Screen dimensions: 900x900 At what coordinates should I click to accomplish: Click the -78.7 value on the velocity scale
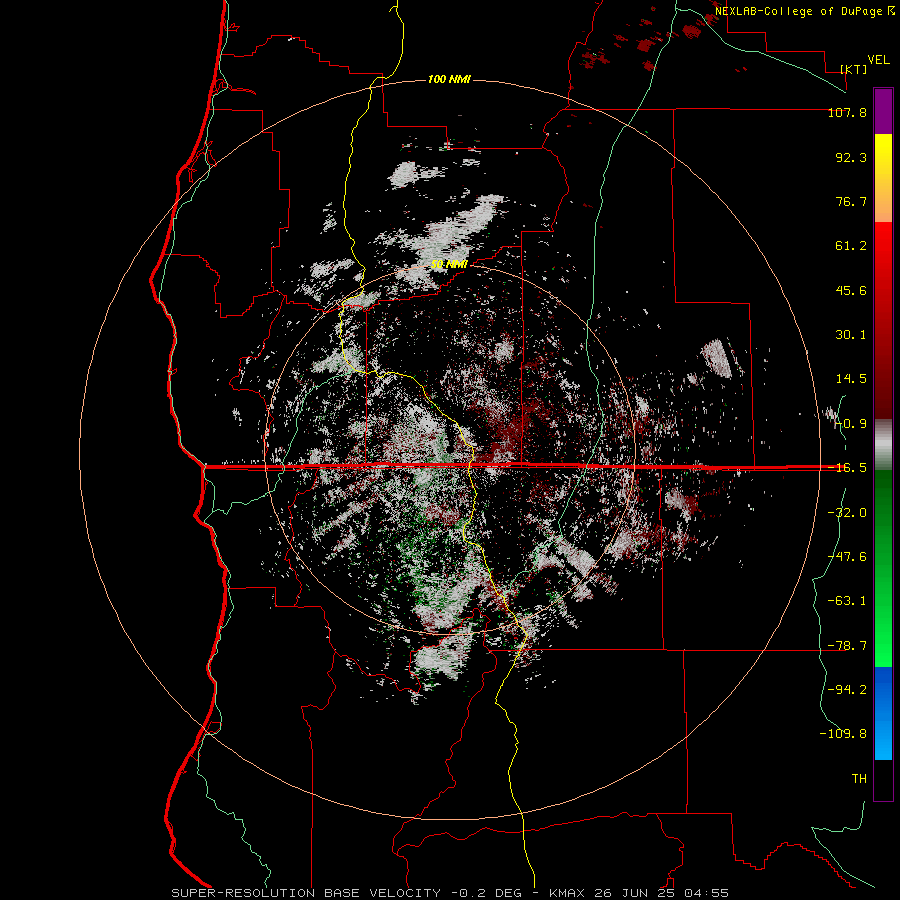point(847,646)
